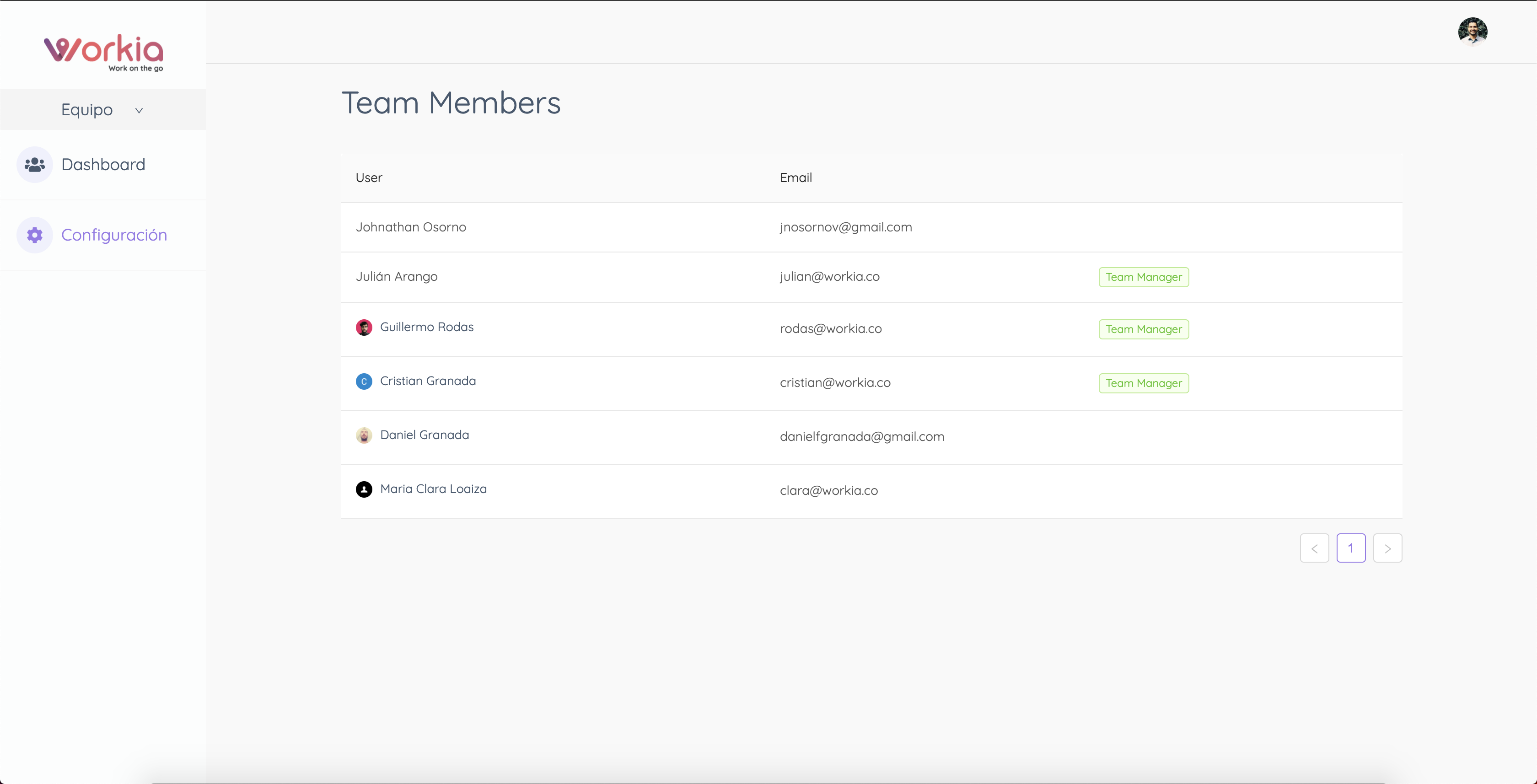Click Maria Clara Loaiza's black avatar
Viewport: 1537px width, 784px height.
(x=364, y=489)
